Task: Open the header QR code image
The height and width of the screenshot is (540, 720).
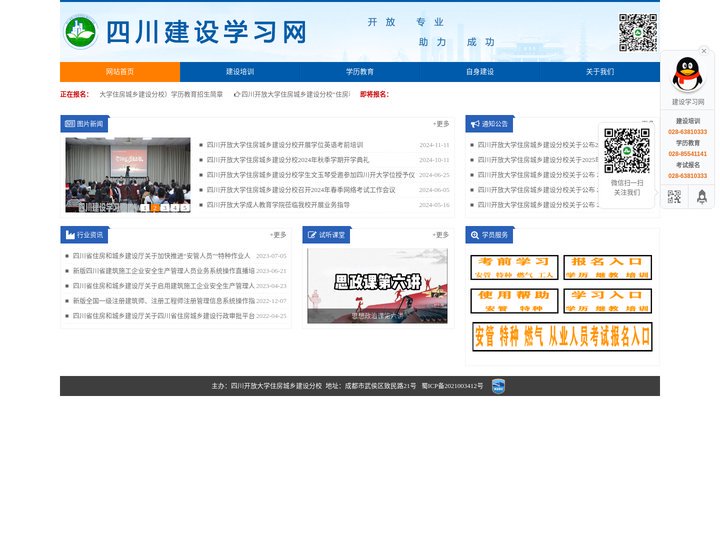Action: pyautogui.click(x=637, y=32)
